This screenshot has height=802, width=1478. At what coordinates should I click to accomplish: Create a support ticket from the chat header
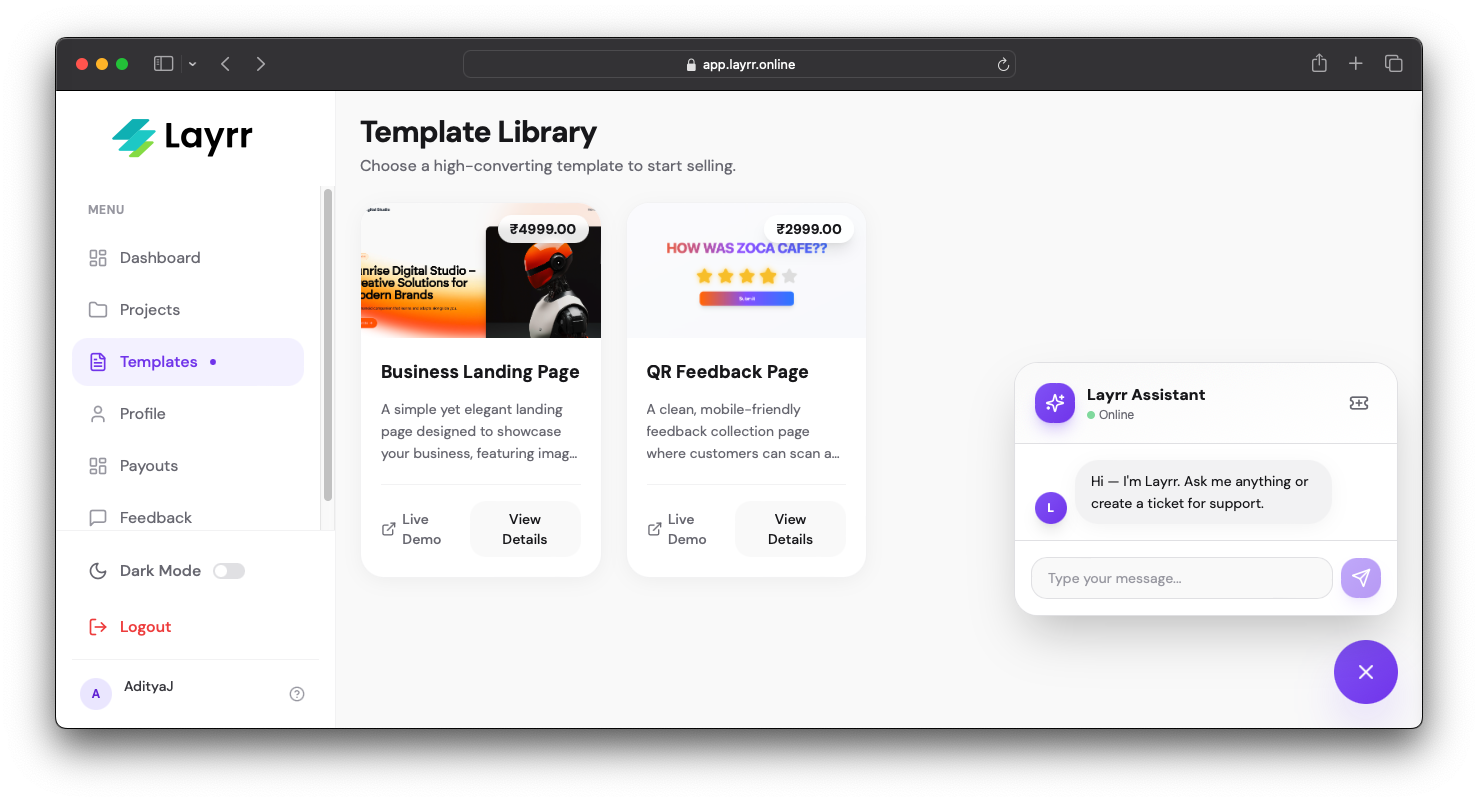pos(1358,402)
